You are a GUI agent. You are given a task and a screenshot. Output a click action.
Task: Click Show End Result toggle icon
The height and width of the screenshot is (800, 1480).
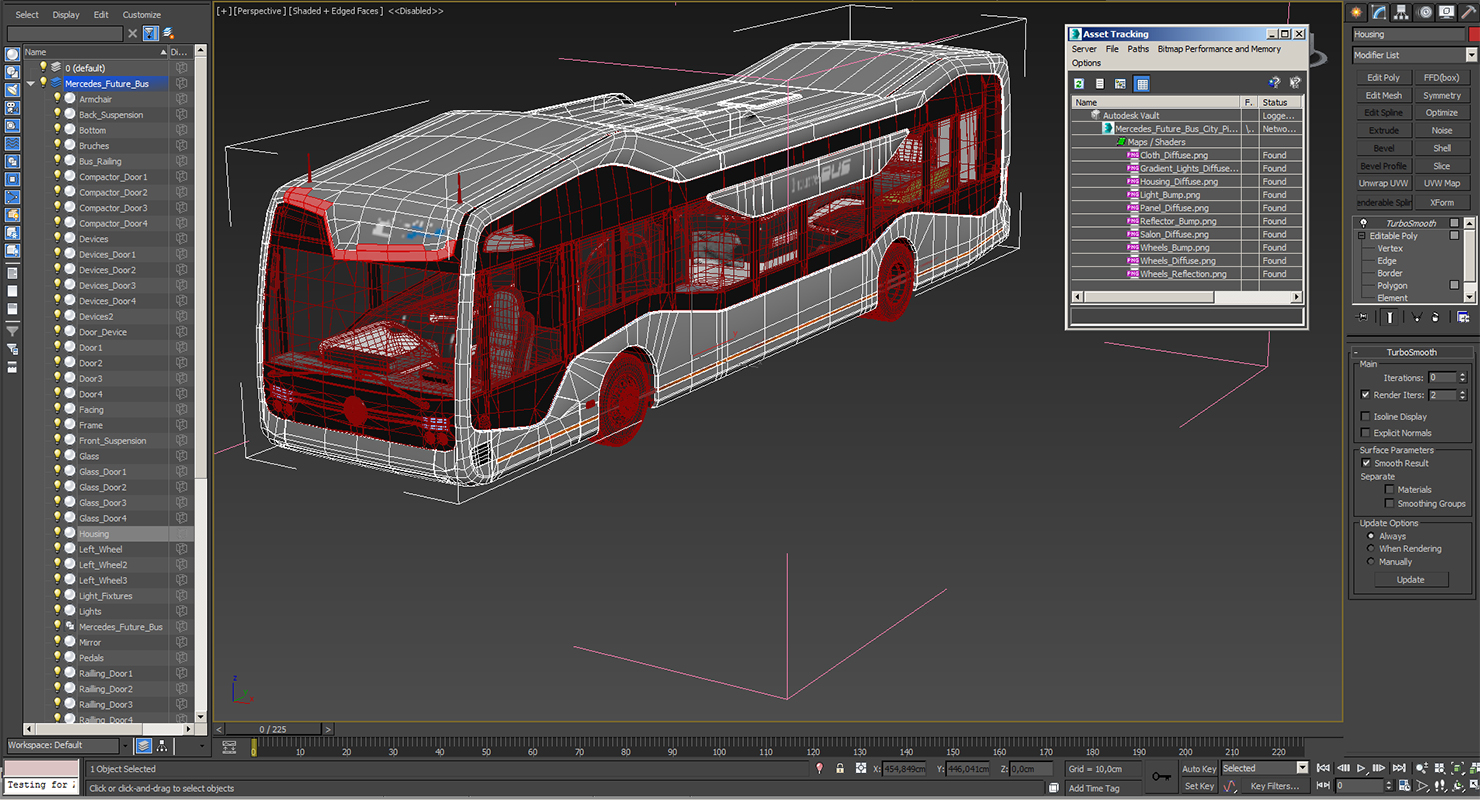[1389, 317]
